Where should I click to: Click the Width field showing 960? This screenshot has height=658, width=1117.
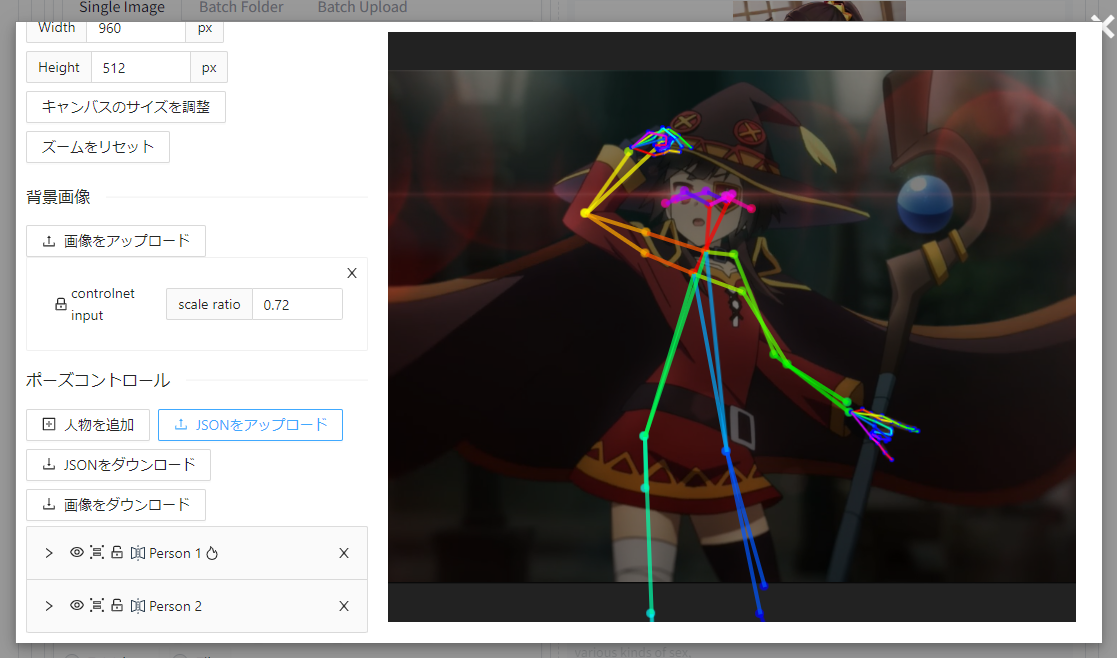[x=136, y=28]
